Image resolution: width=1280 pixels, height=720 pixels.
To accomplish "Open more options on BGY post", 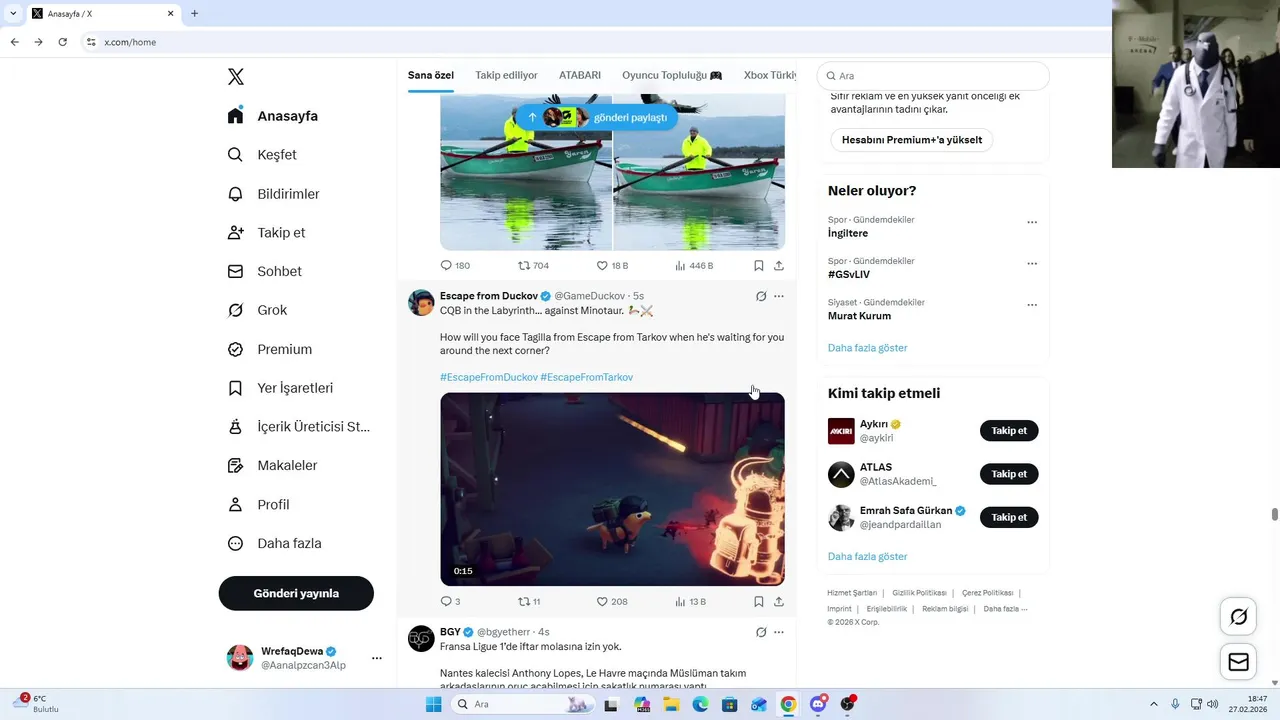I will 779,632.
